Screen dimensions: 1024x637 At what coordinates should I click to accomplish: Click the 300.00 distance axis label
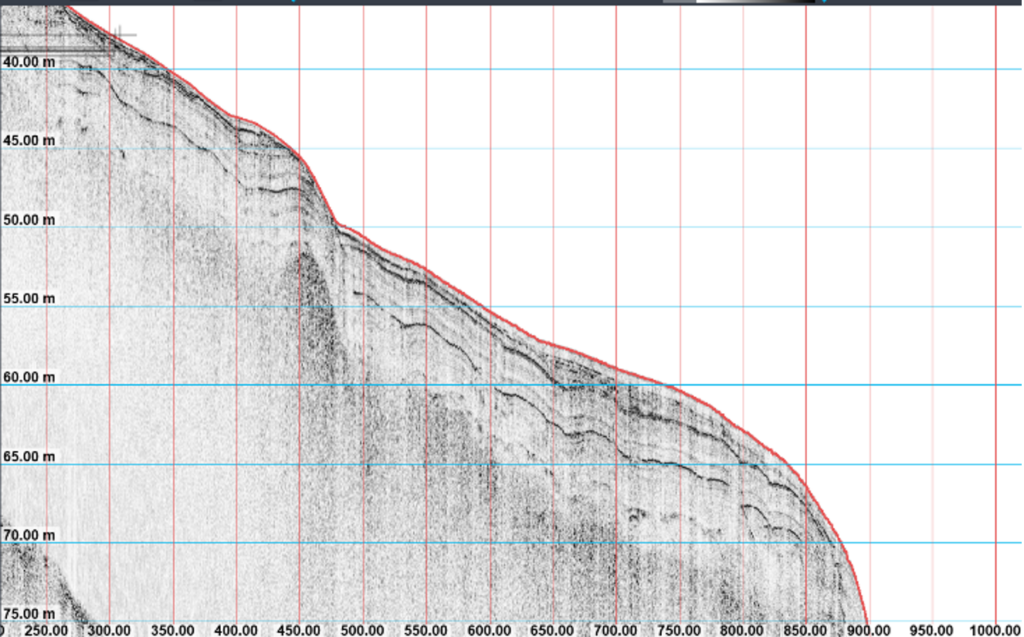[x=110, y=631]
